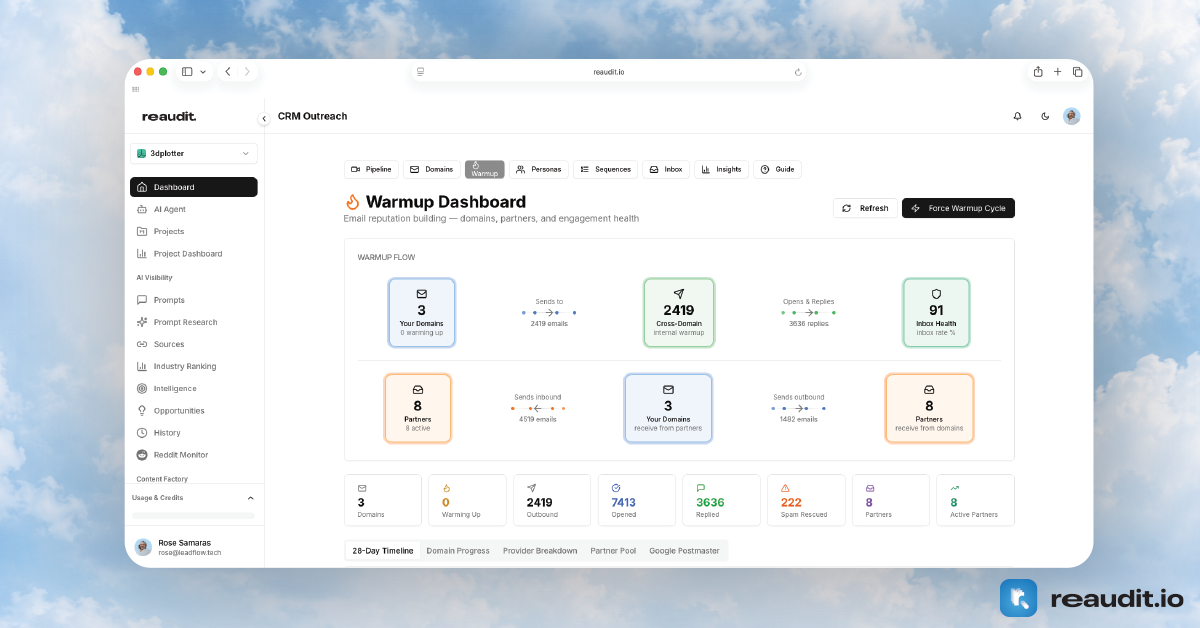Switch to the Inbox tab
The image size is (1200, 628).
[666, 169]
